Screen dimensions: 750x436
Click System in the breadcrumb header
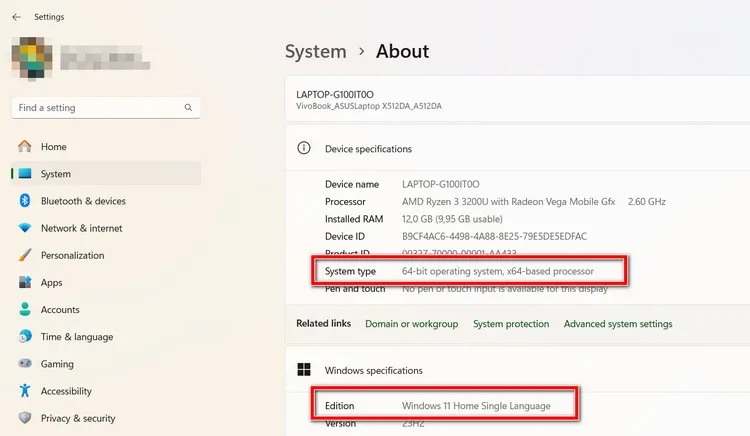(315, 52)
